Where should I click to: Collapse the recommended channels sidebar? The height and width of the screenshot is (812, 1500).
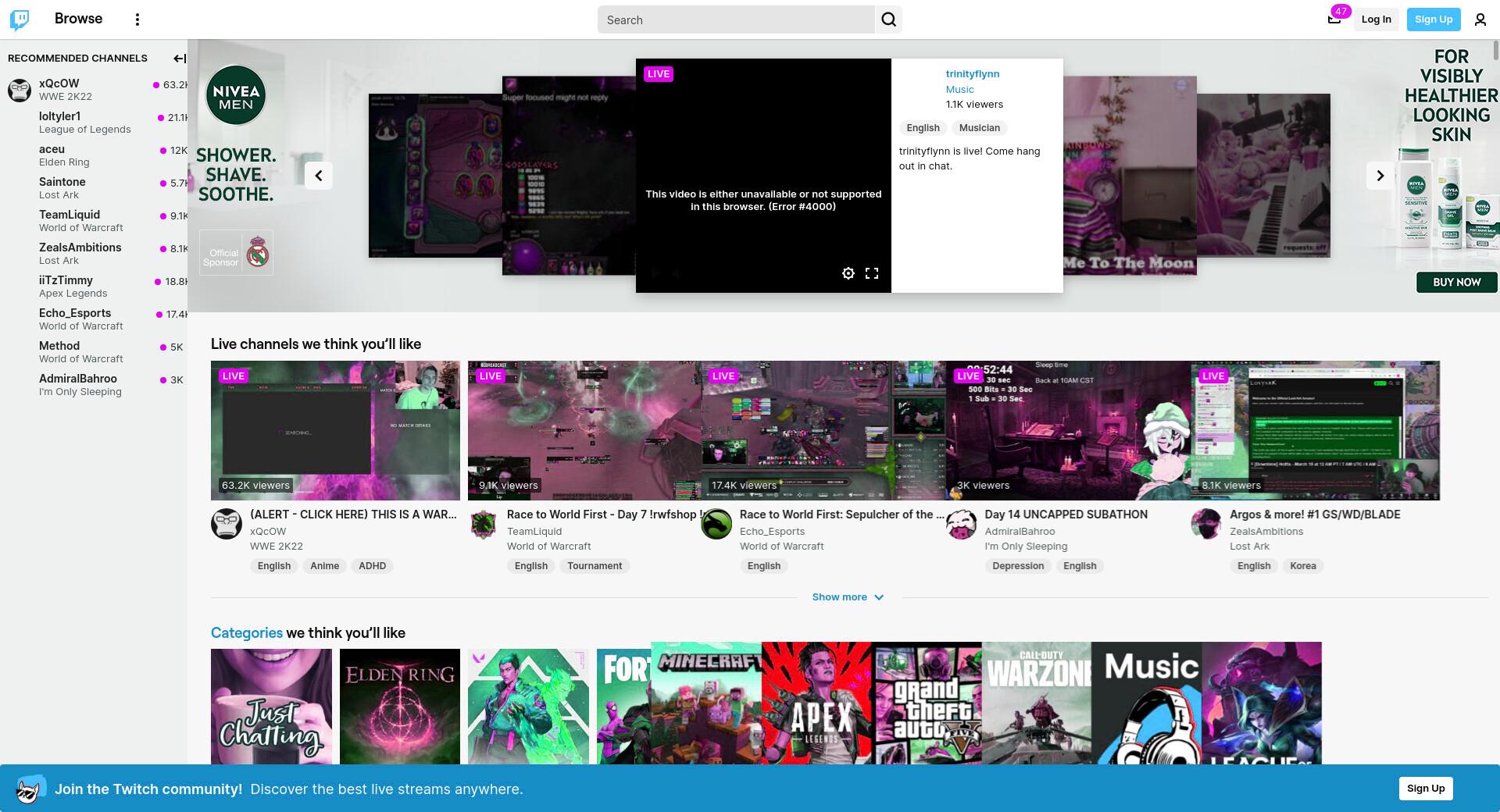tap(179, 58)
